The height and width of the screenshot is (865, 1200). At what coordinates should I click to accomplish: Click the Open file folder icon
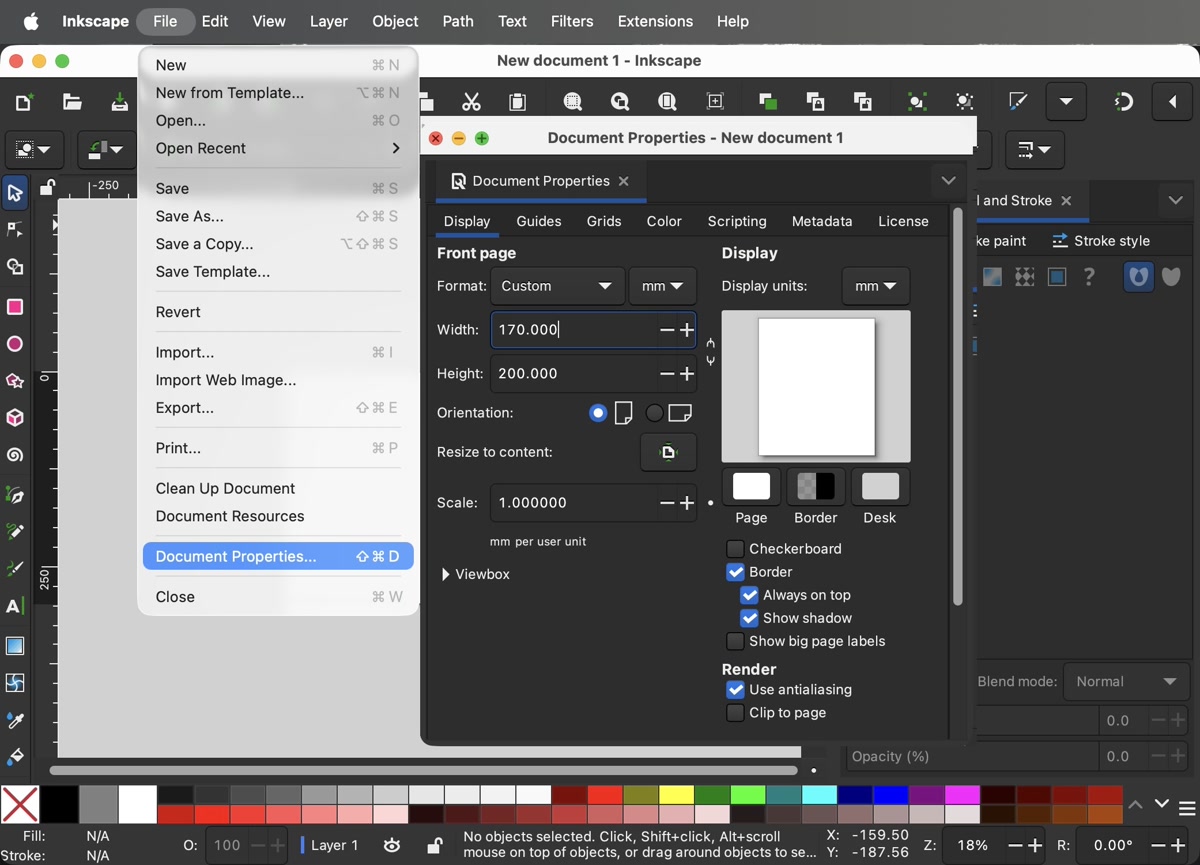pyautogui.click(x=72, y=101)
